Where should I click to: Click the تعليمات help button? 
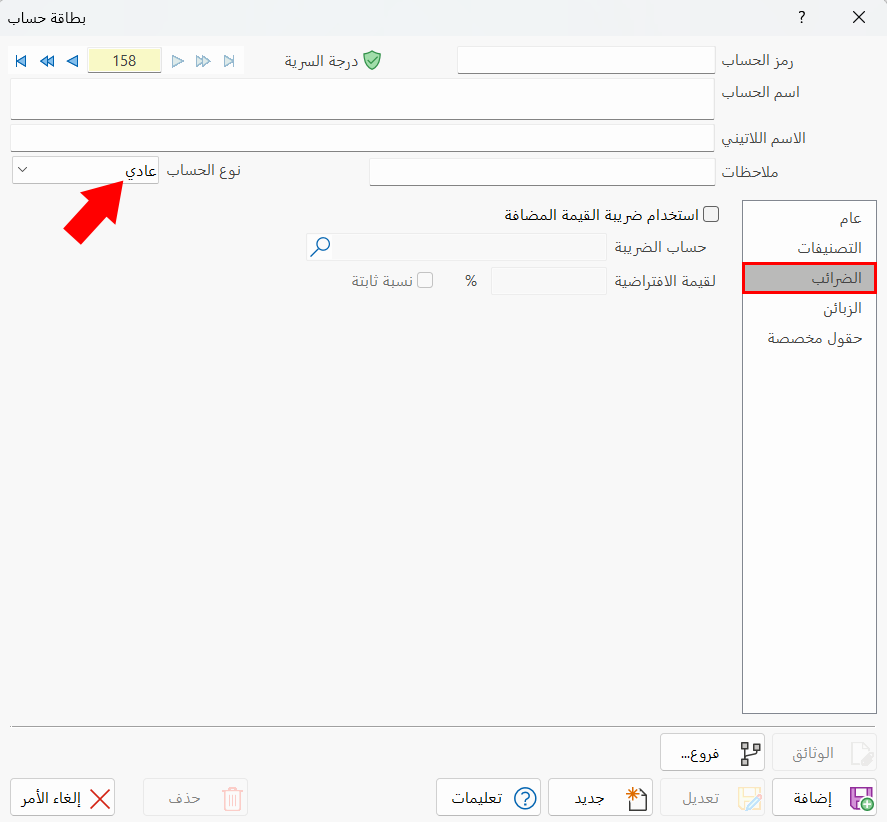pos(488,797)
